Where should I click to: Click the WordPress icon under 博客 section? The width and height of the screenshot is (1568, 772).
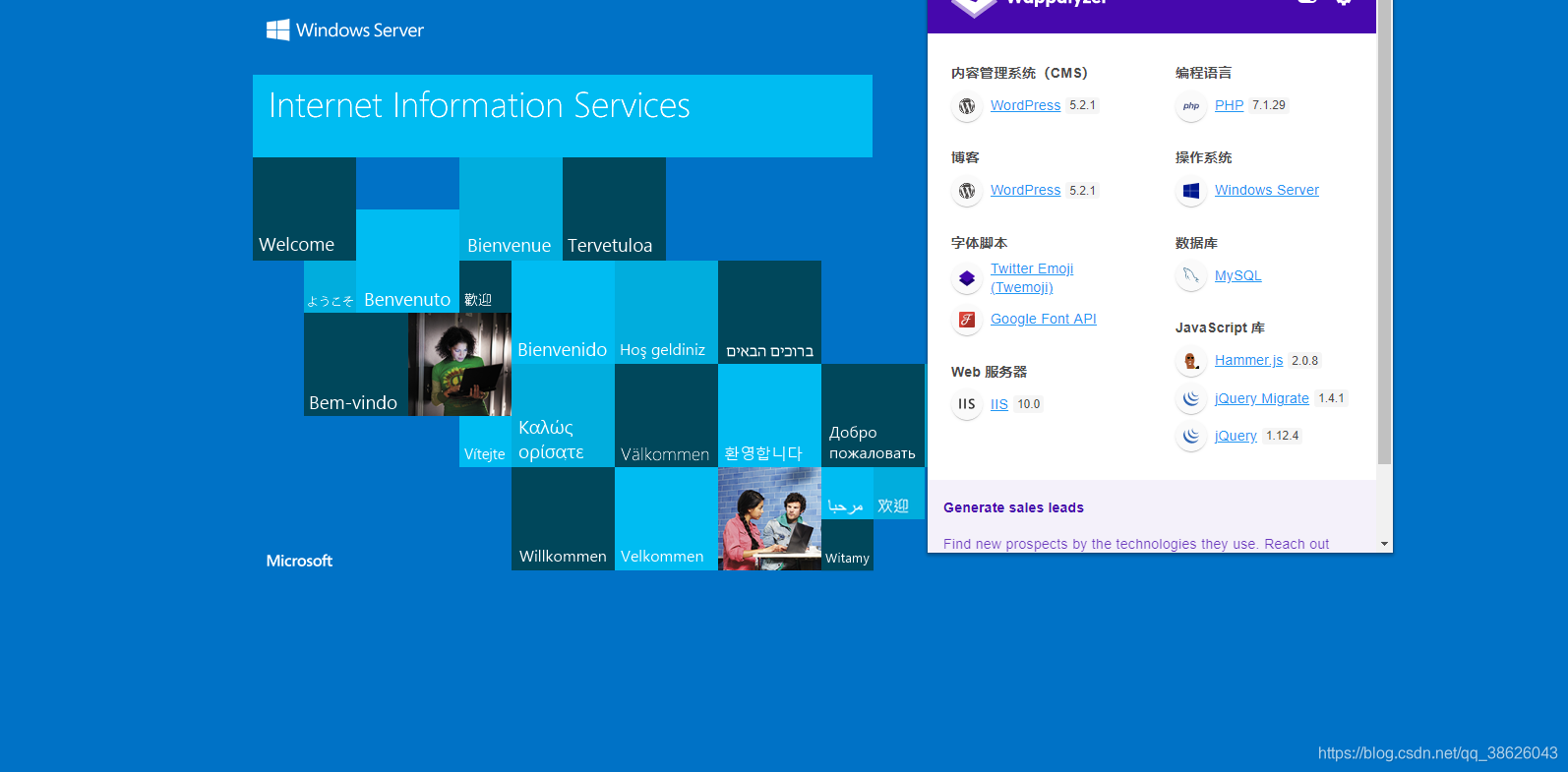(967, 191)
